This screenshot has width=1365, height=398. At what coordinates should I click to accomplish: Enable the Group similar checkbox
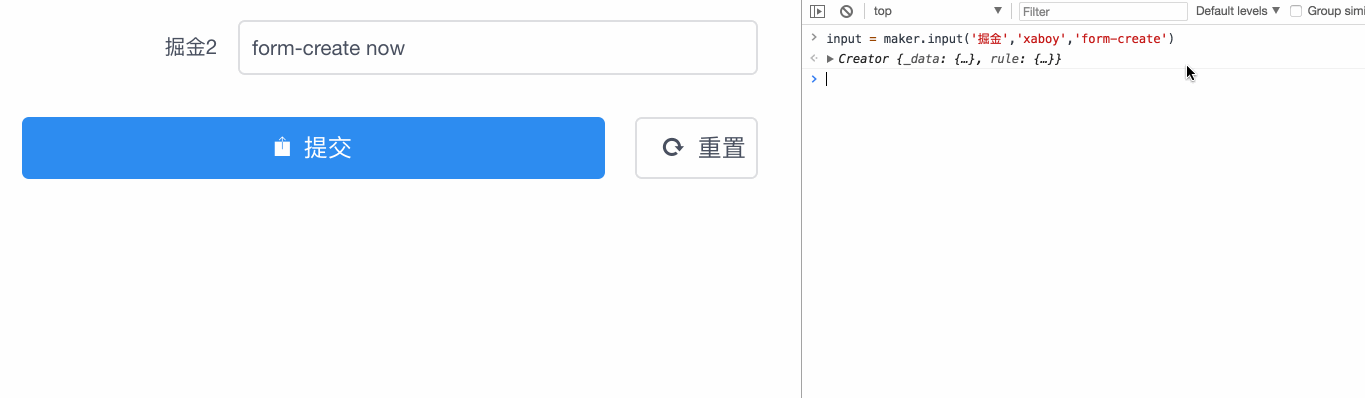[1296, 12]
